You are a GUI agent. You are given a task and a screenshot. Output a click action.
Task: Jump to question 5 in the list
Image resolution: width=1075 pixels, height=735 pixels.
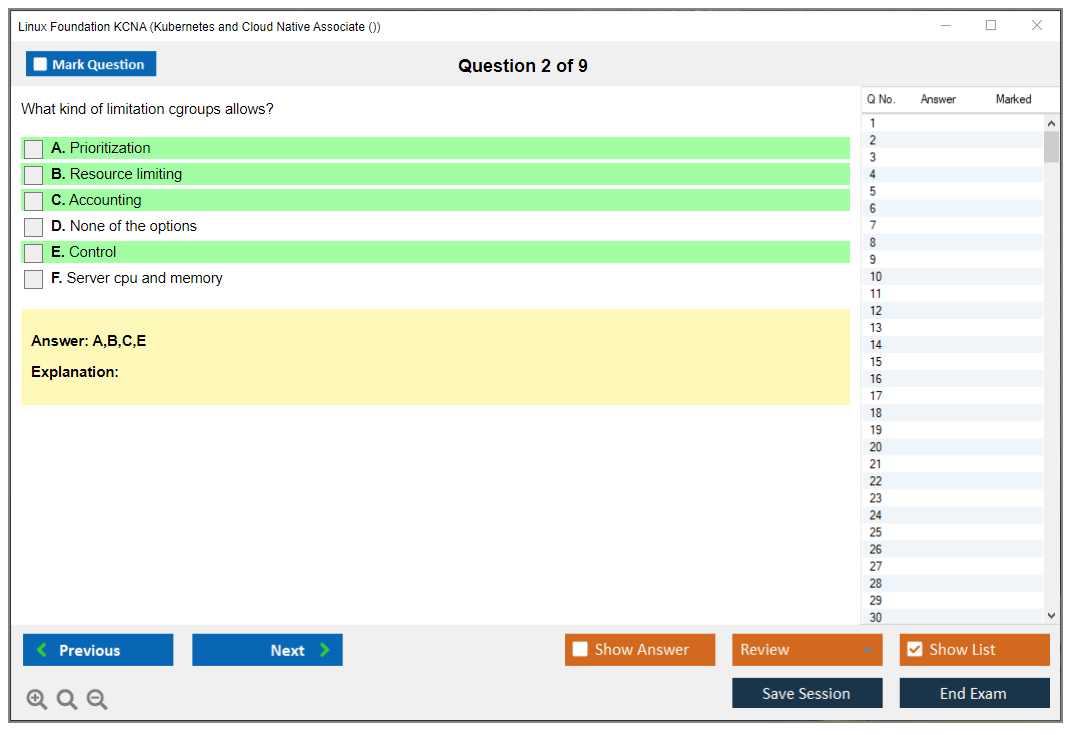(x=873, y=191)
